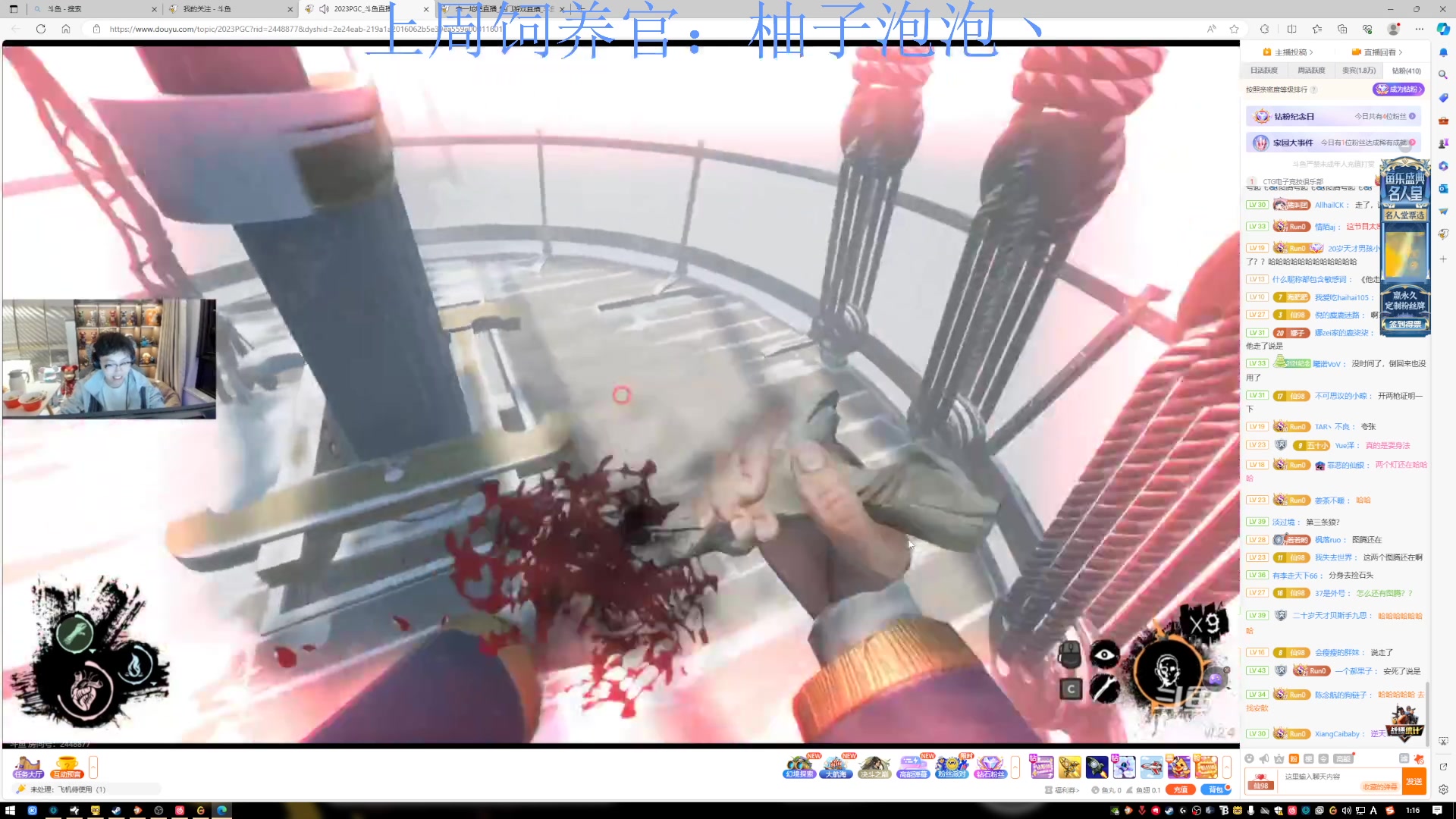Open the sidebar shopping tag icon

click(x=1443, y=98)
